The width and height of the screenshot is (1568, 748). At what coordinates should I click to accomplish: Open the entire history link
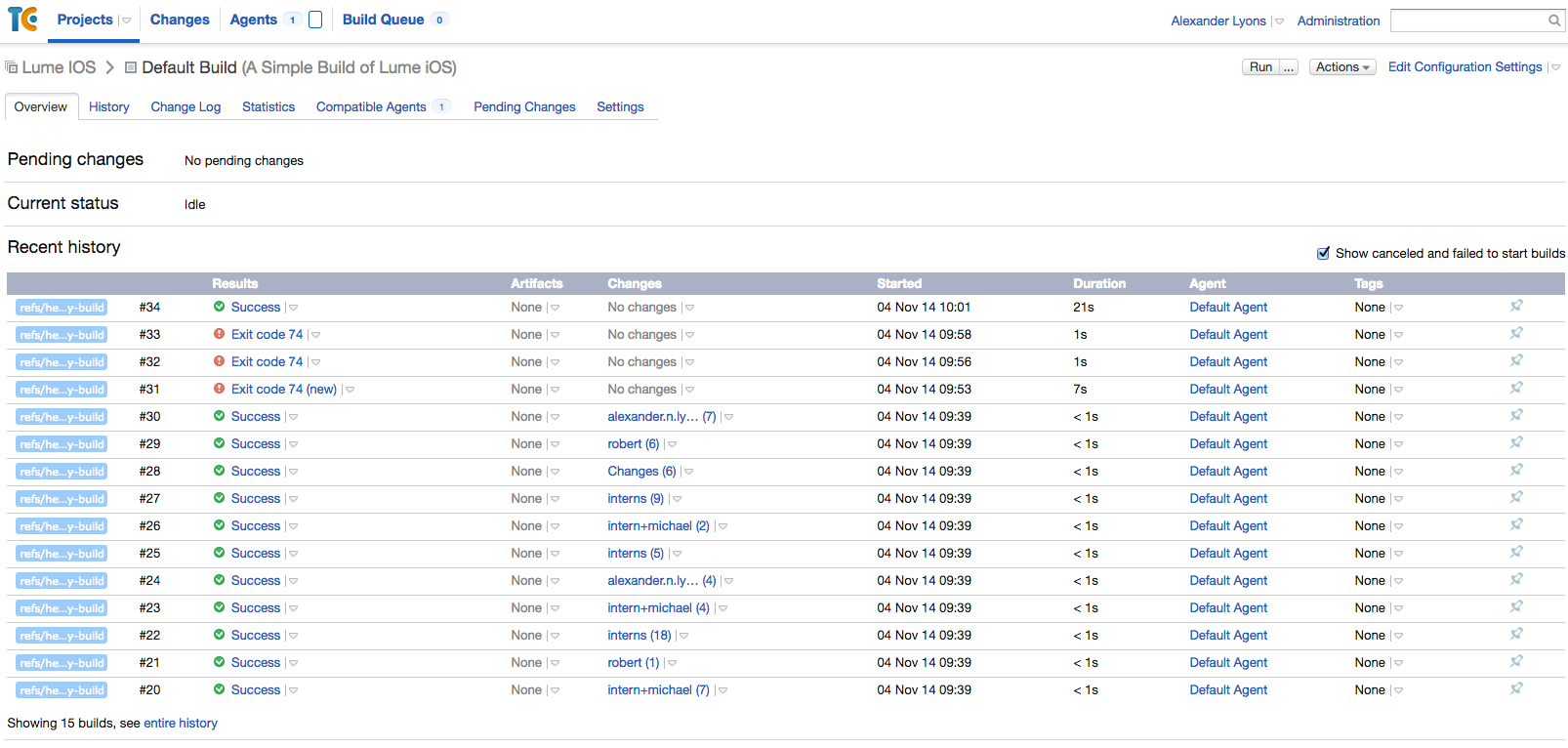(x=181, y=724)
